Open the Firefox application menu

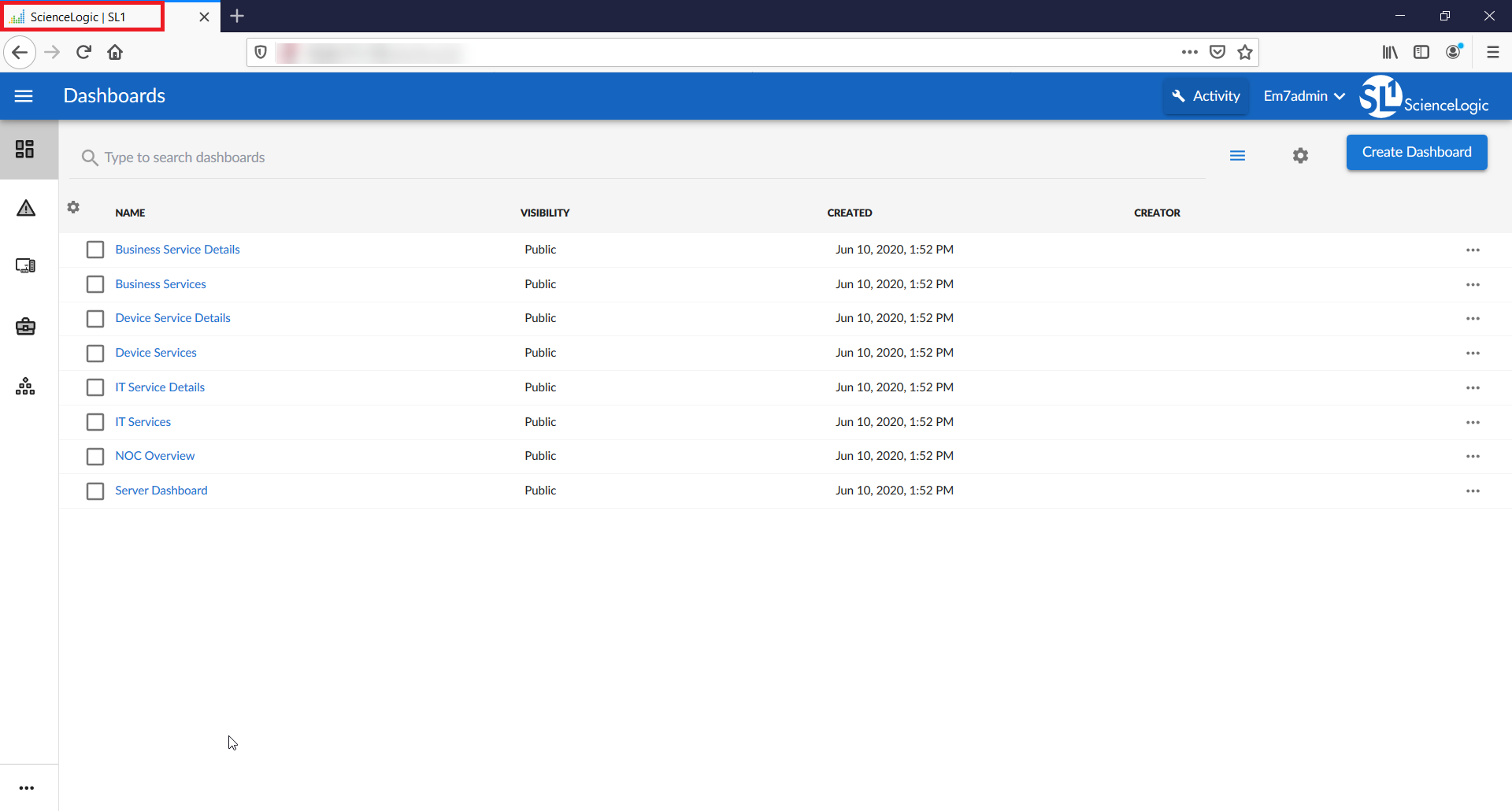[1492, 52]
